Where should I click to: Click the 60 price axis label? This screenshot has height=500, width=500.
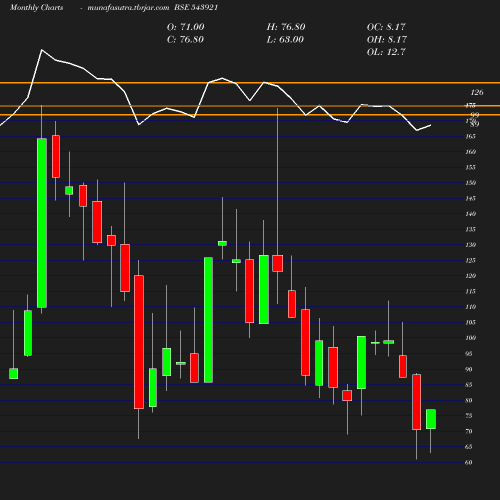point(469,462)
